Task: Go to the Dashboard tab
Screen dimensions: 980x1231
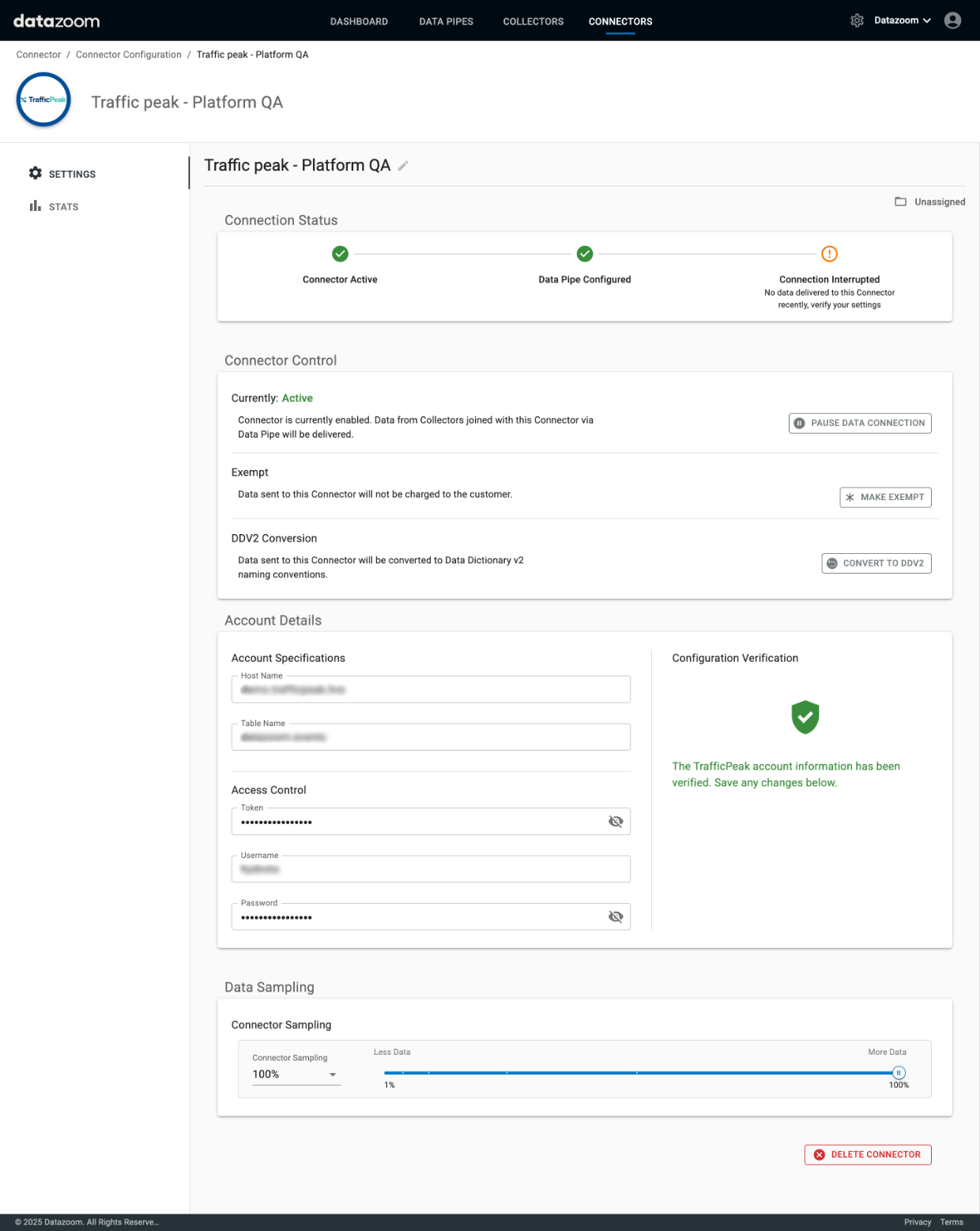Action: point(359,21)
